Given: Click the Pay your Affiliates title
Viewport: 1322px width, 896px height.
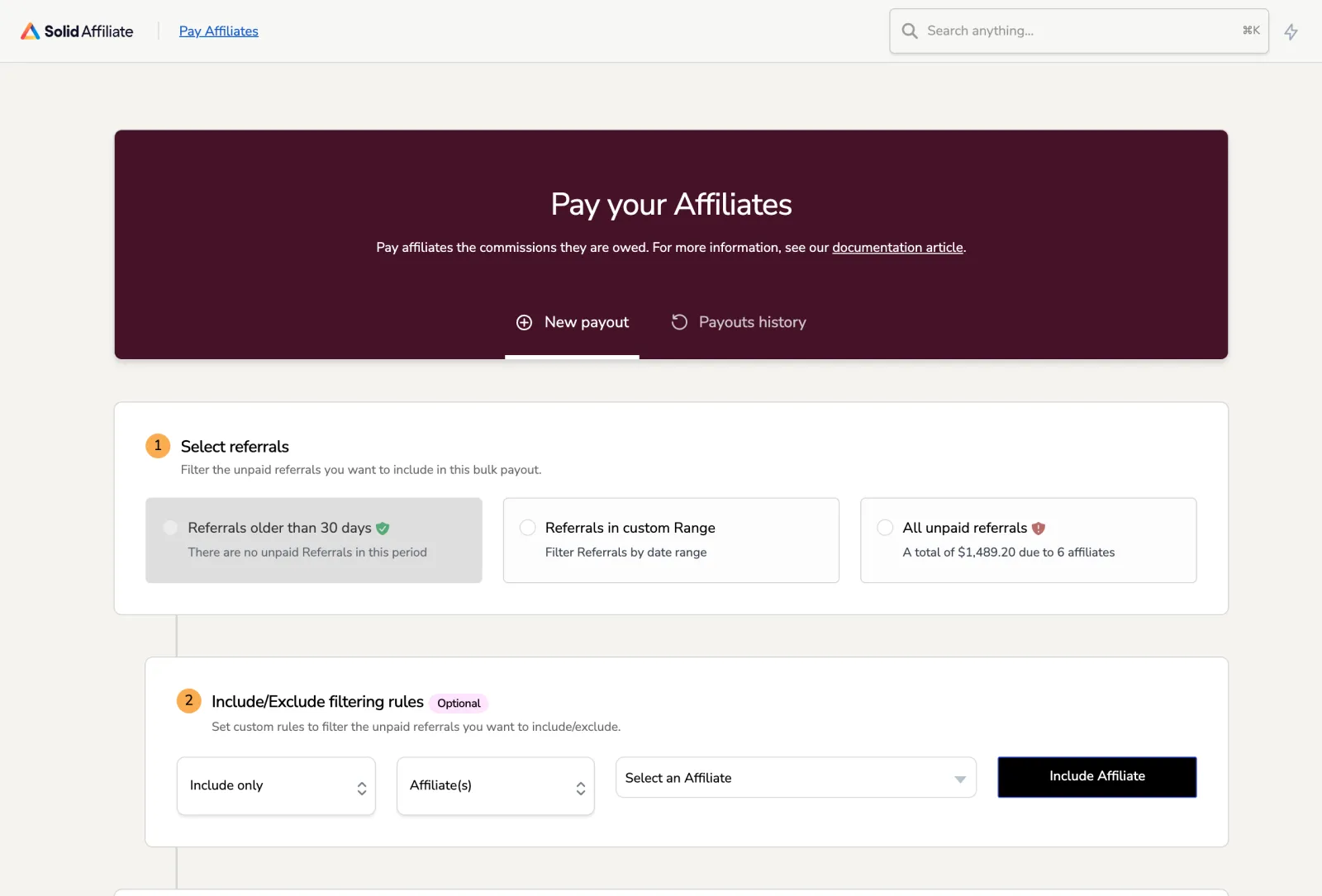Looking at the screenshot, I should tap(671, 204).
